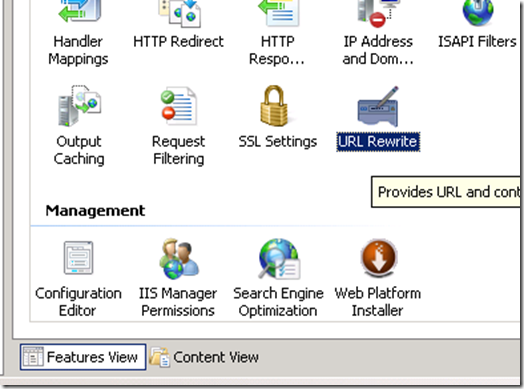The width and height of the screenshot is (524, 389).
Task: Click the Search Engine Optimization label
Action: tap(278, 302)
